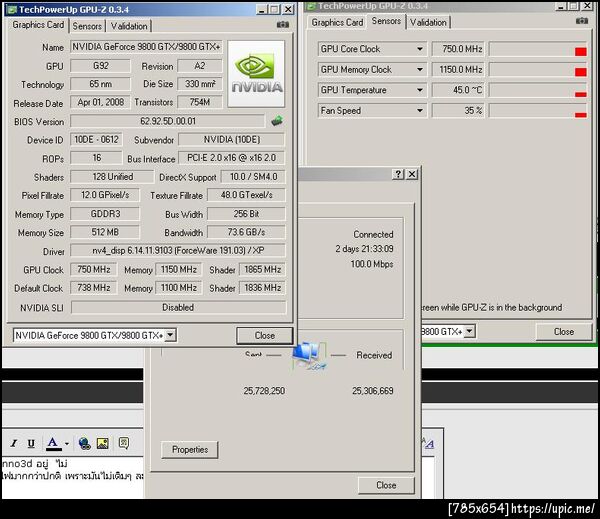
Task: Click the 45.0 °C temperature reading
Action: point(458,90)
